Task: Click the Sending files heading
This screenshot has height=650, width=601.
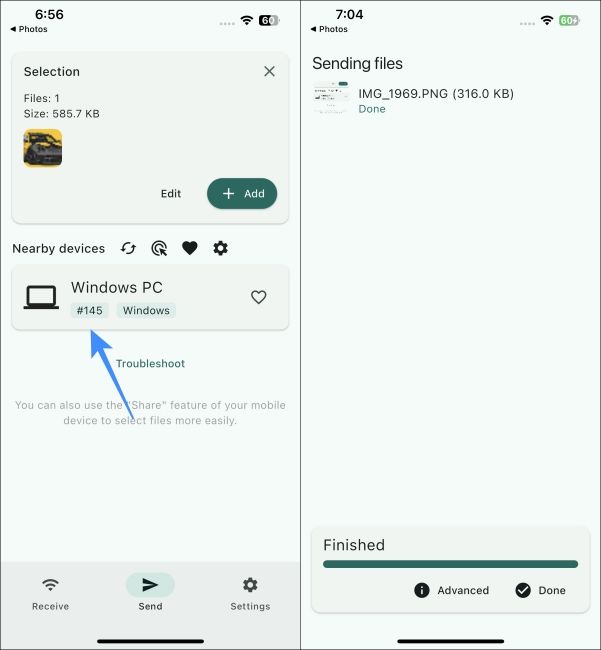Action: 357,63
